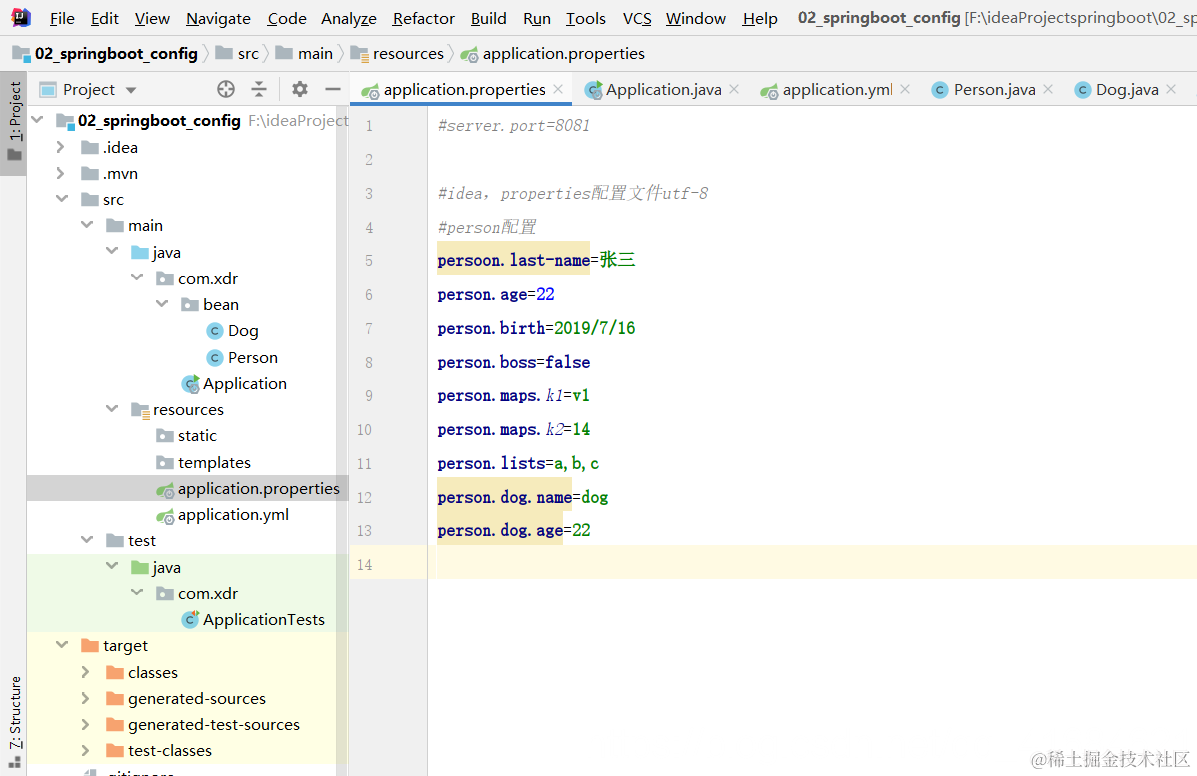Screen dimensions: 1197x776
Task: Select the ApplicationTests class icon
Action: click(190, 620)
